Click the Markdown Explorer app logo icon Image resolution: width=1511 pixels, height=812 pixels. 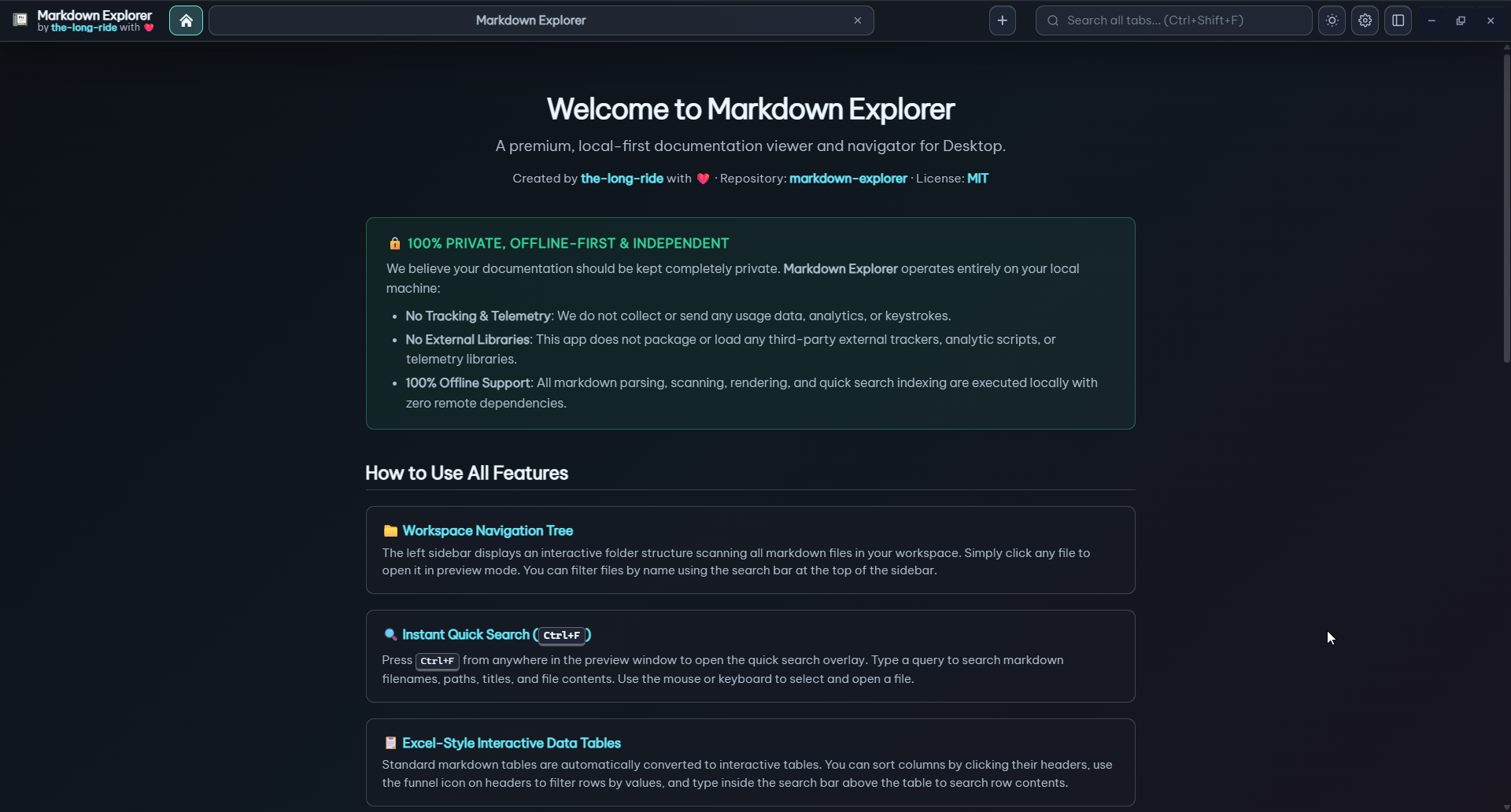[20, 20]
